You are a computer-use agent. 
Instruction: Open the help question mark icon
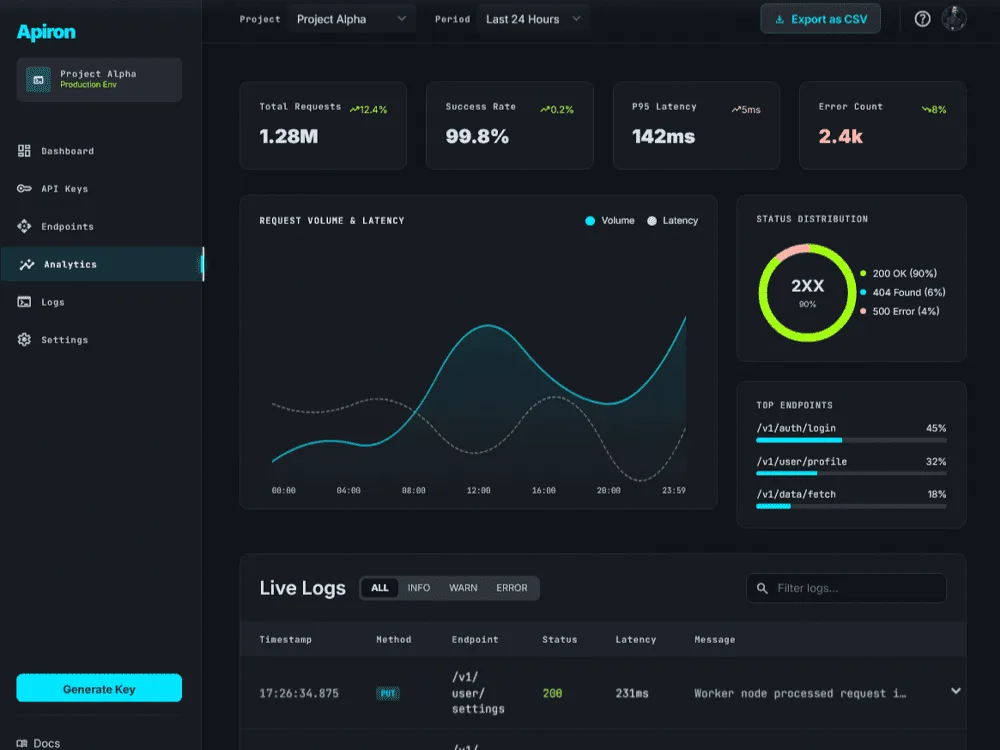click(922, 19)
